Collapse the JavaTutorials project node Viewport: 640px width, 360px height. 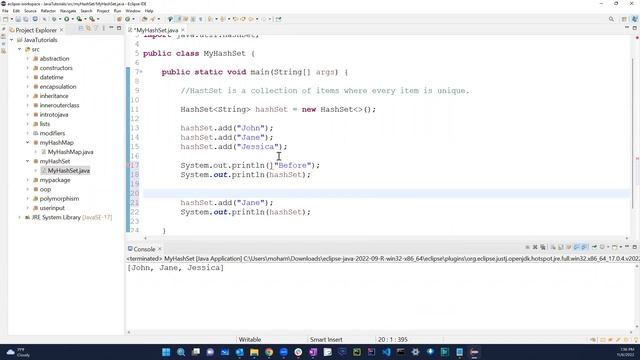pyautogui.click(x=12, y=40)
